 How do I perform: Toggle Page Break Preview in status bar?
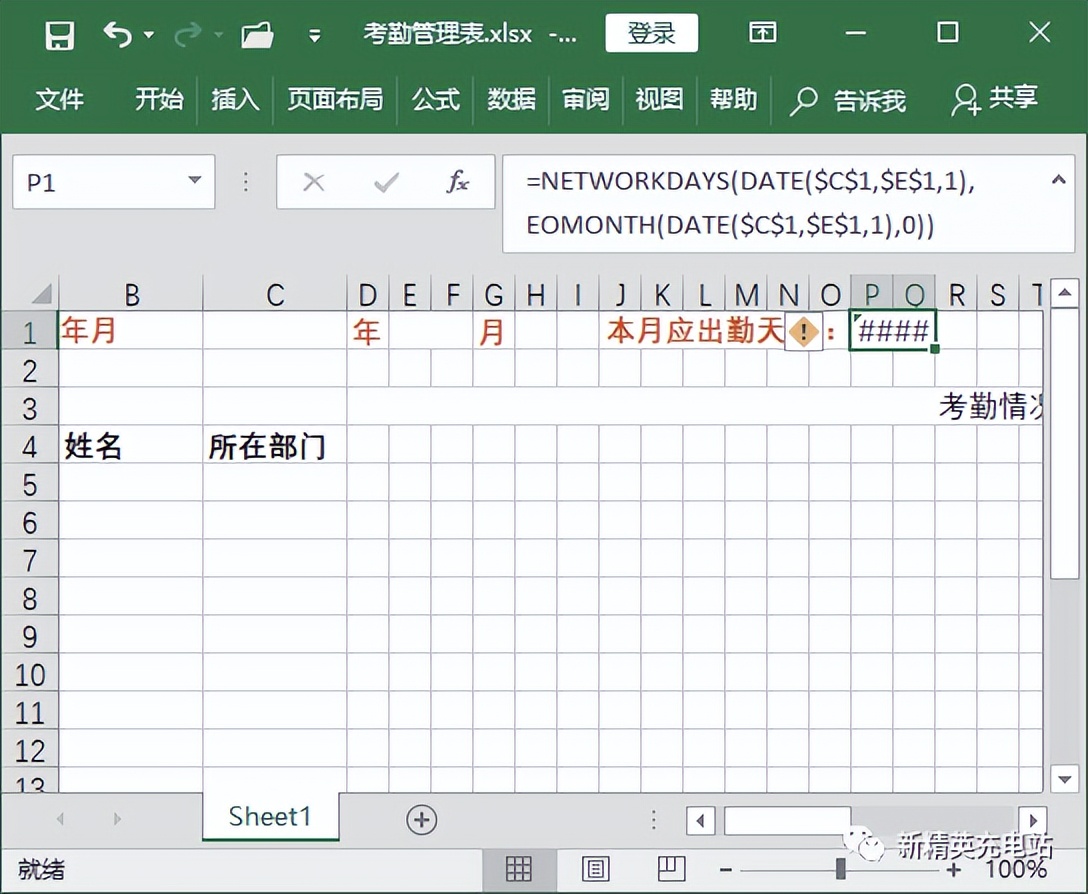click(671, 868)
